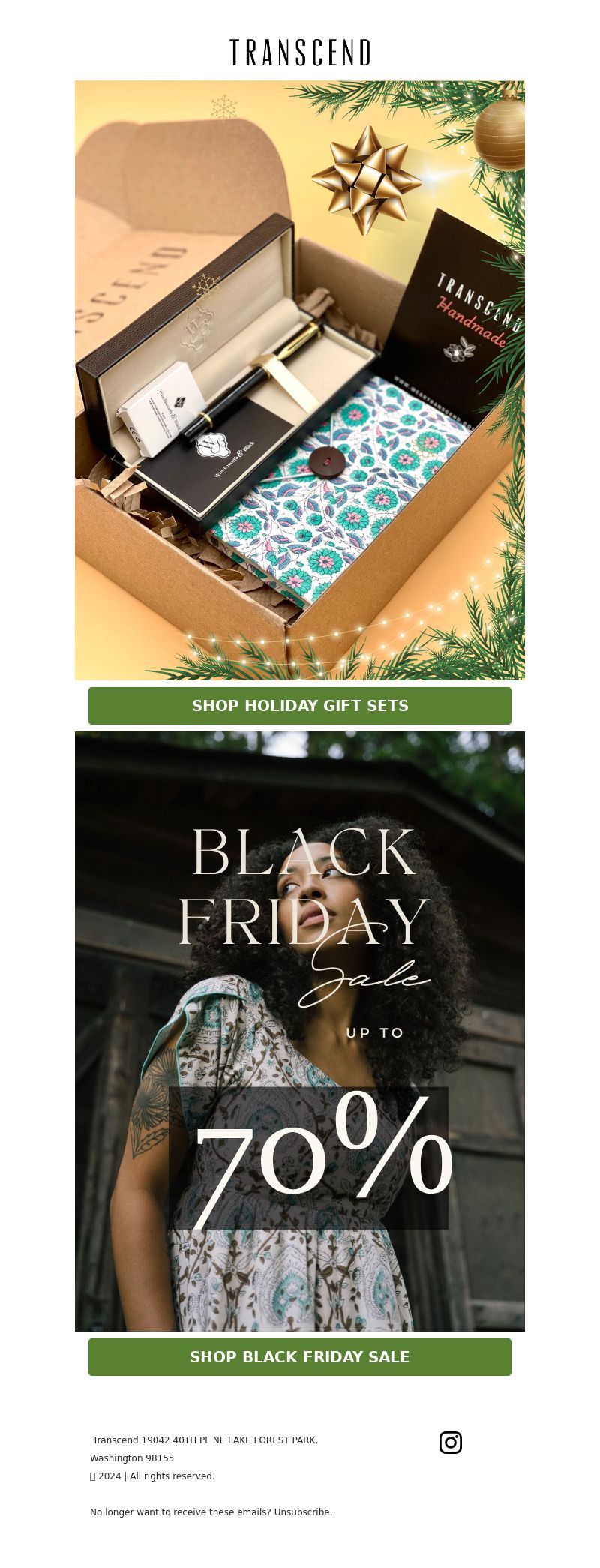Click the UP TO caption
600x1568 pixels.
point(375,1033)
